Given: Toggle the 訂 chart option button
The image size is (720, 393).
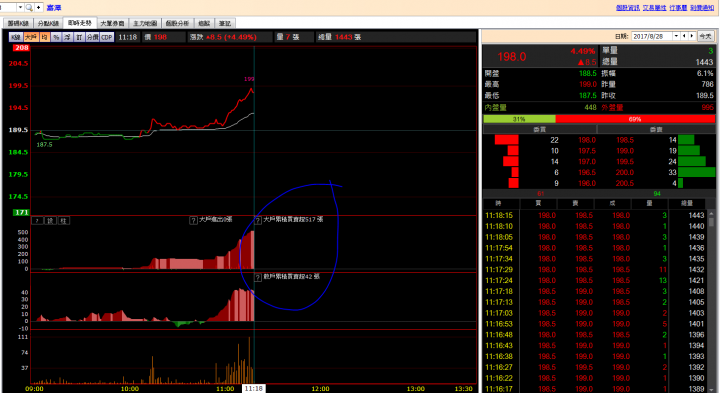Looking at the screenshot, I should 79,37.
